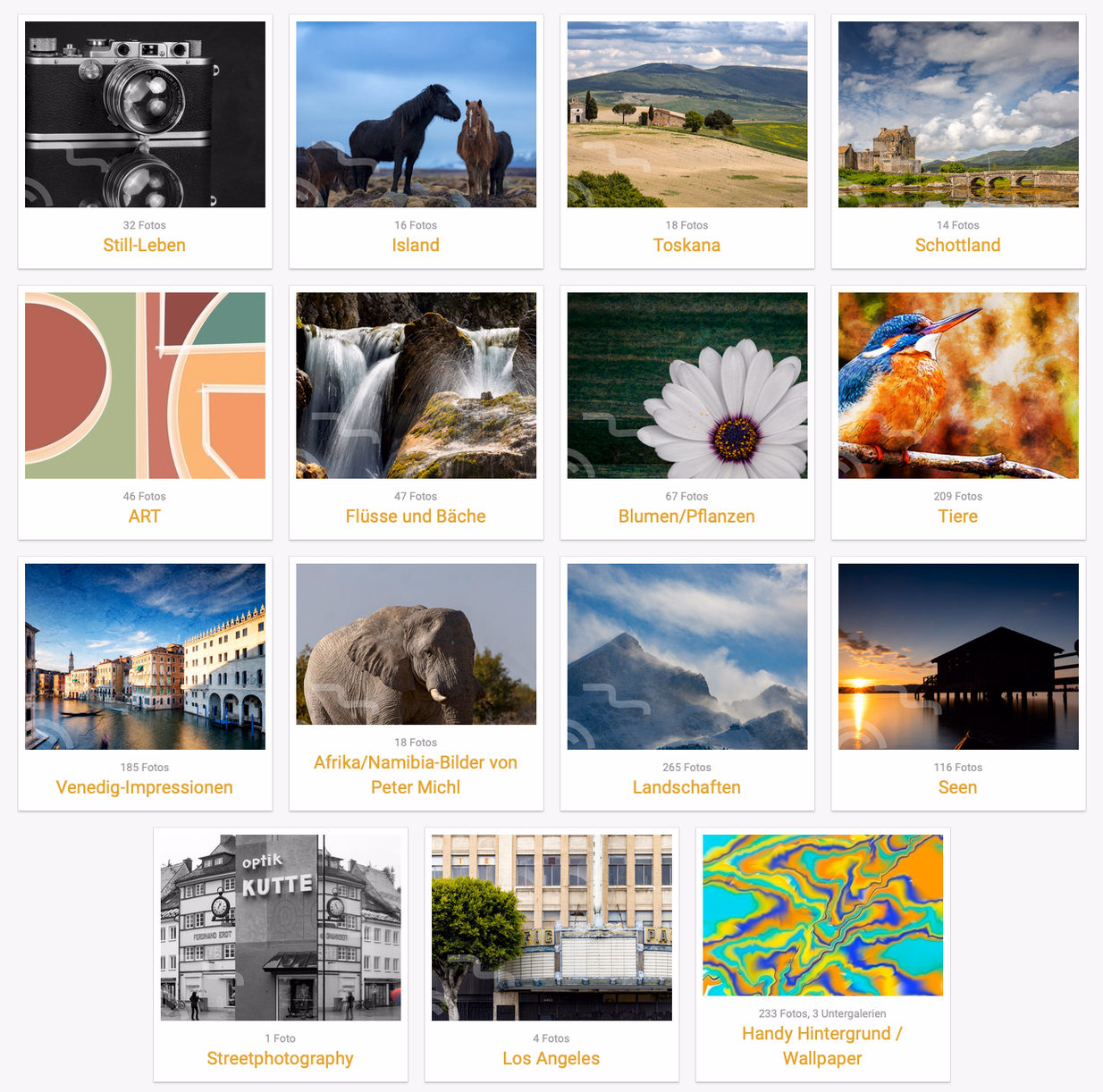Open the white daisy flower thumbnail

pyautogui.click(x=687, y=385)
